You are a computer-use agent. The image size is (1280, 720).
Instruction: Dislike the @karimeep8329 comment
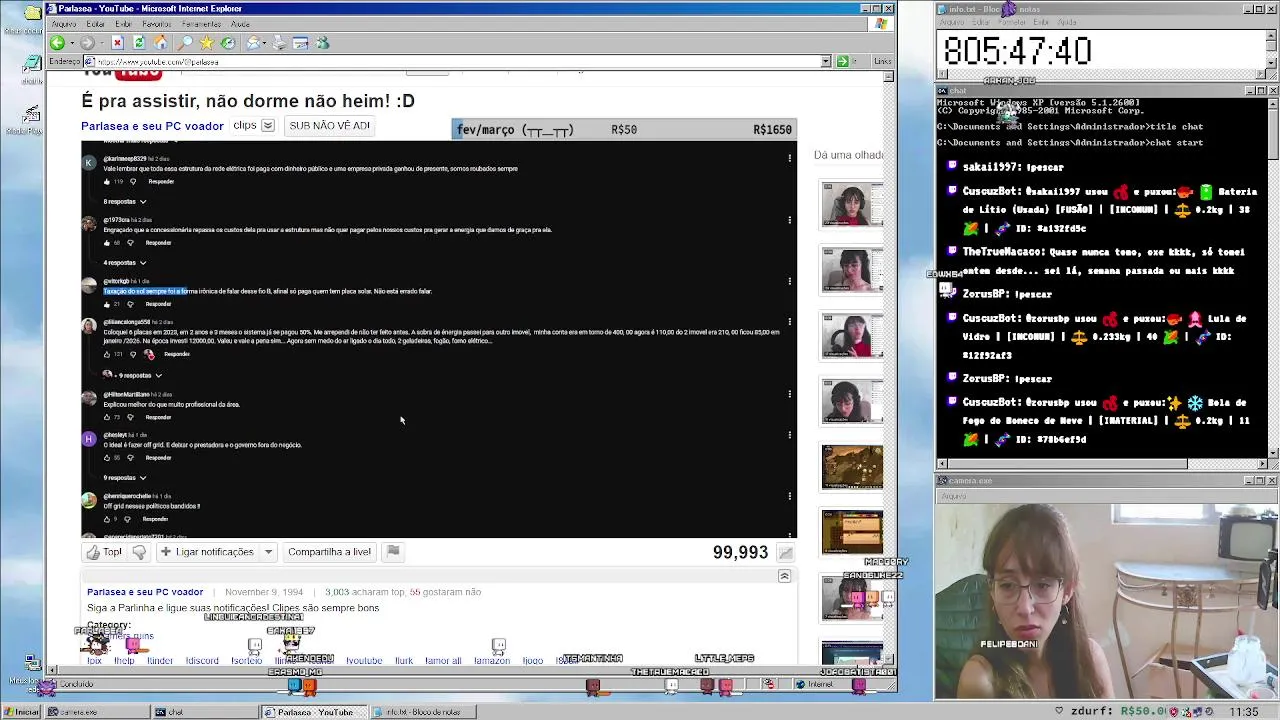tap(133, 182)
